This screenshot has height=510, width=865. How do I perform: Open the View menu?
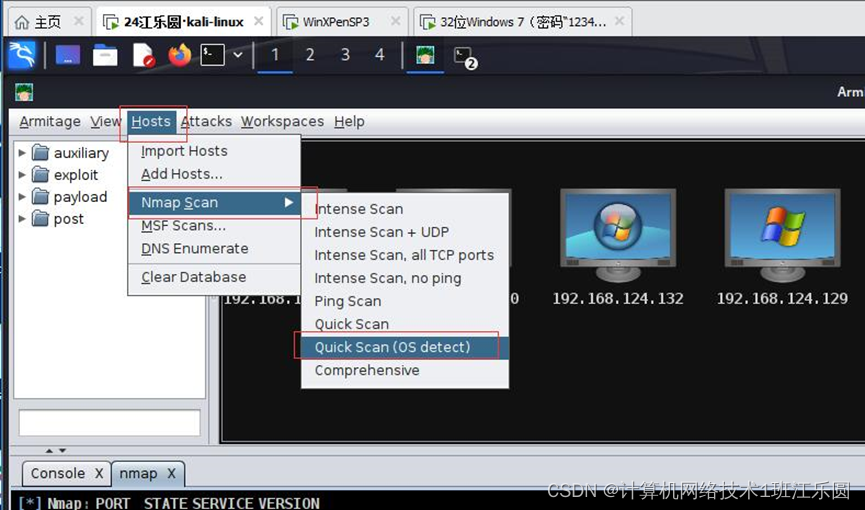(105, 121)
